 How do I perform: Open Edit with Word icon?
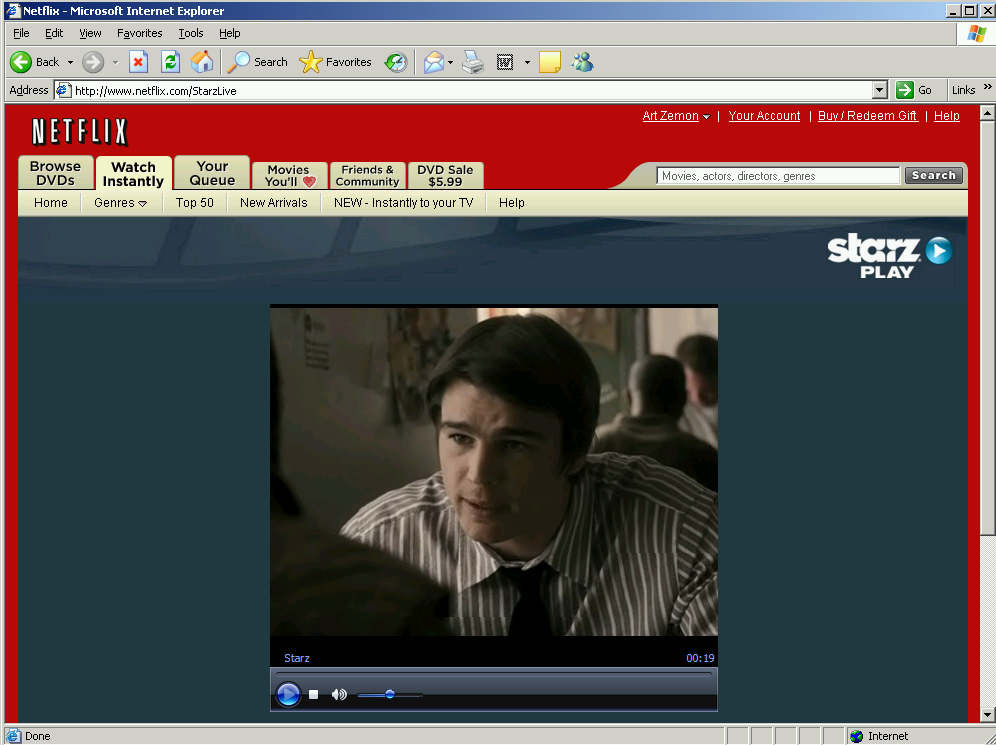[505, 62]
